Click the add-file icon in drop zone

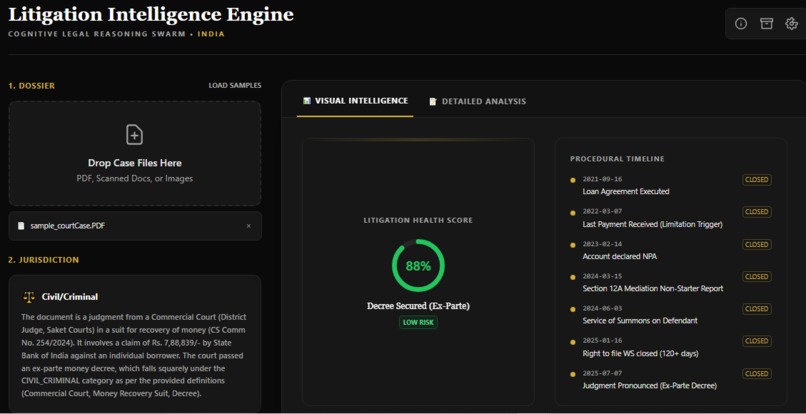pos(135,135)
